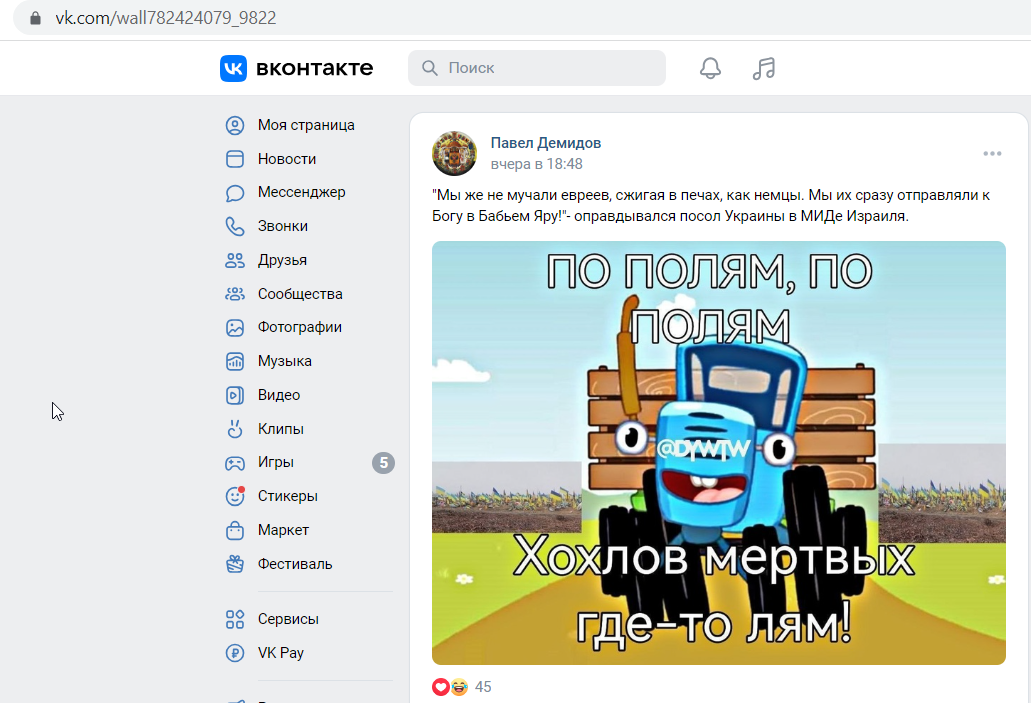
Task: Open Игры section label
Action: (276, 462)
